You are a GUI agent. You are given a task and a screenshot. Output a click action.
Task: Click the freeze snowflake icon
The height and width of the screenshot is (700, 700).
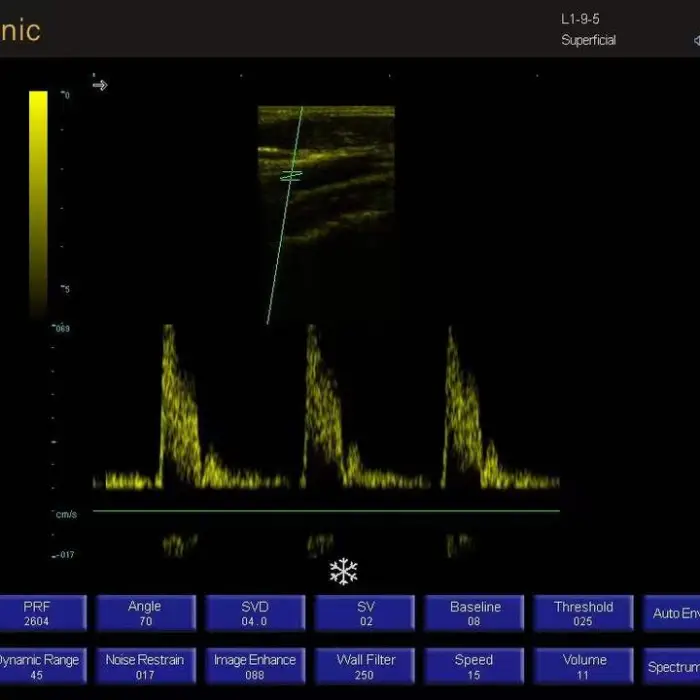pyautogui.click(x=343, y=571)
